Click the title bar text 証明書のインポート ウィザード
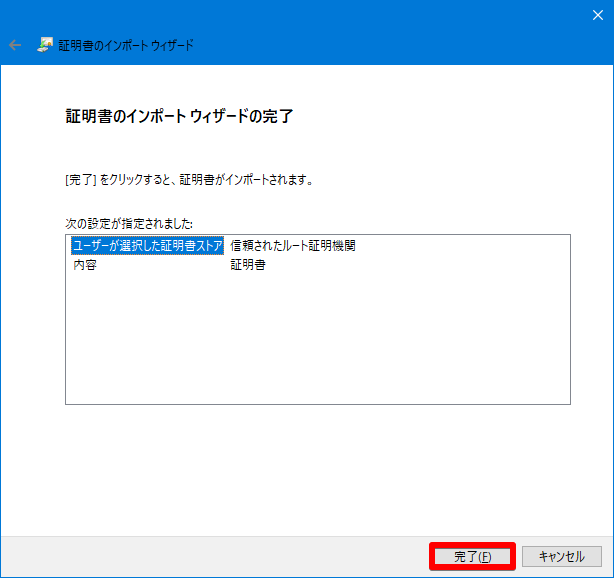Image resolution: width=614 pixels, height=578 pixels. 127,46
